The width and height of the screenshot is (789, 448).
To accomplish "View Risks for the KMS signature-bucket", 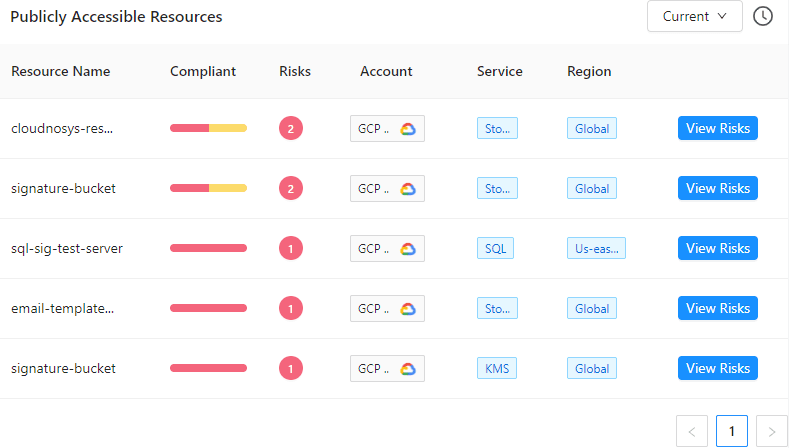I will [718, 368].
